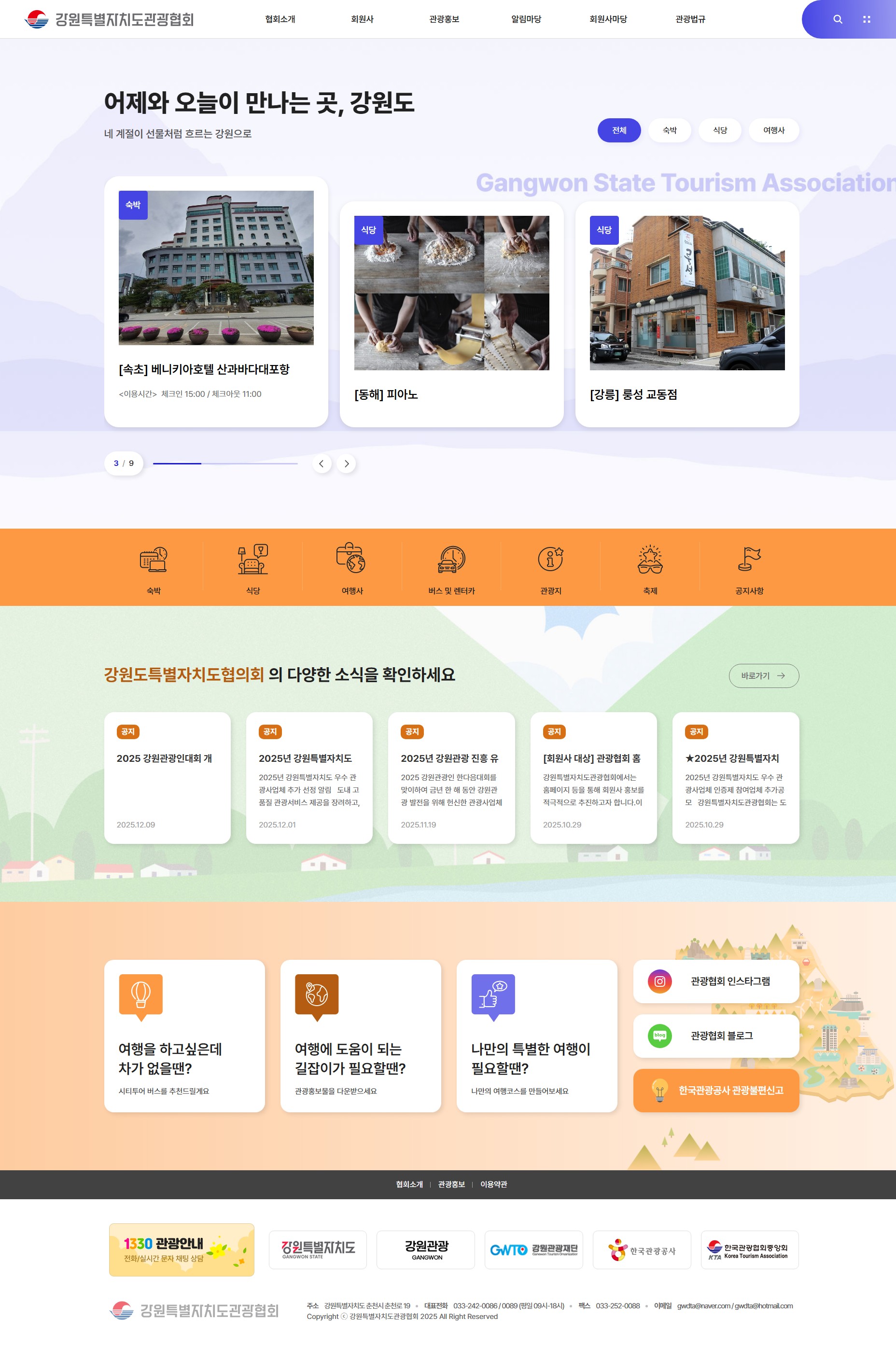896x1346 pixels.
Task: Select the 전체 filter pill
Action: tap(619, 130)
